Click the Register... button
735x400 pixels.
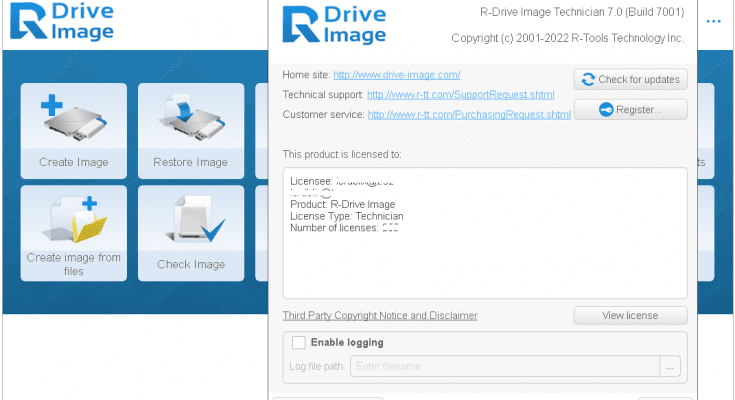630,110
